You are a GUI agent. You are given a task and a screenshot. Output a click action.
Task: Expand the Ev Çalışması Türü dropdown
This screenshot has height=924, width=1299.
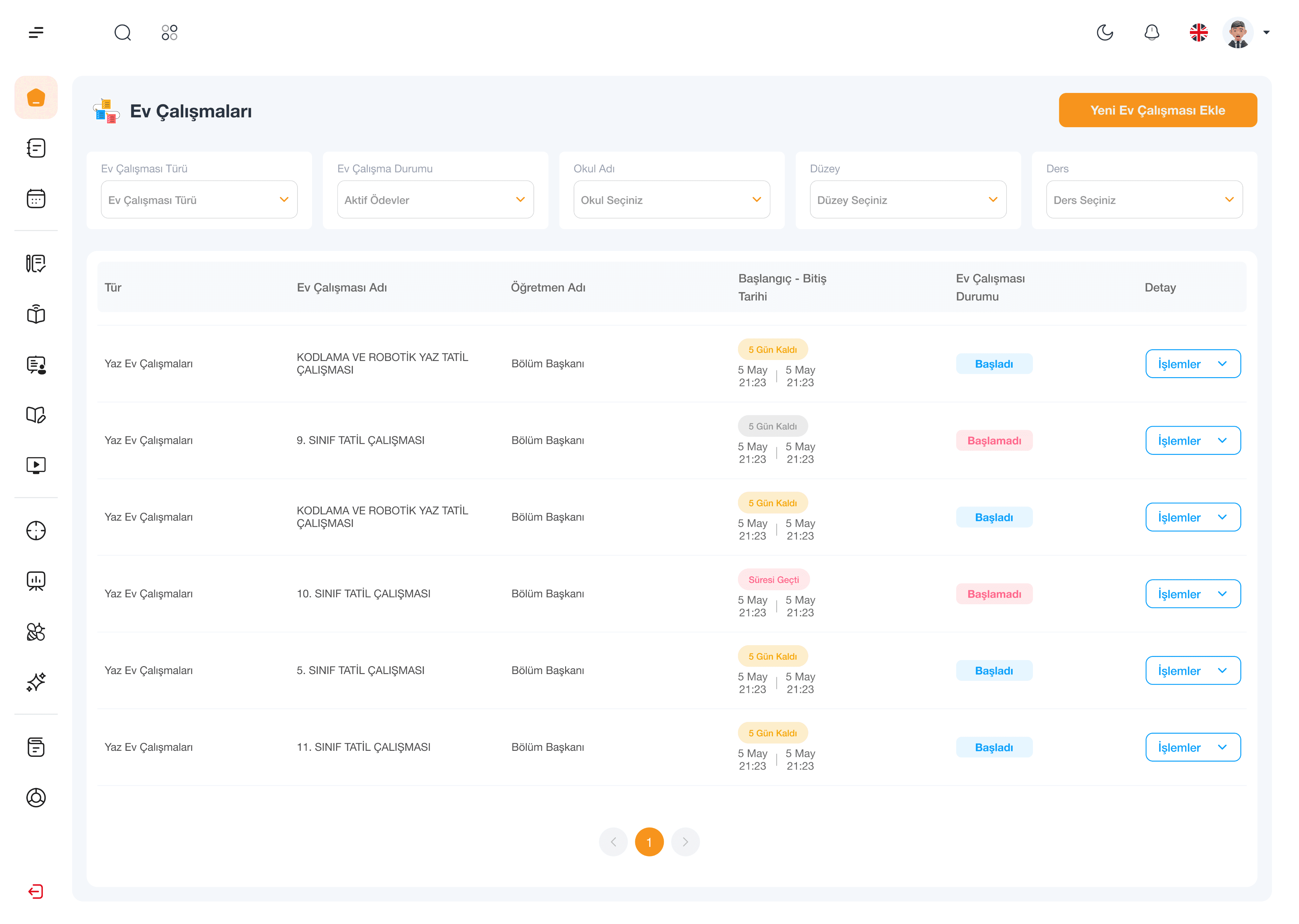point(199,200)
